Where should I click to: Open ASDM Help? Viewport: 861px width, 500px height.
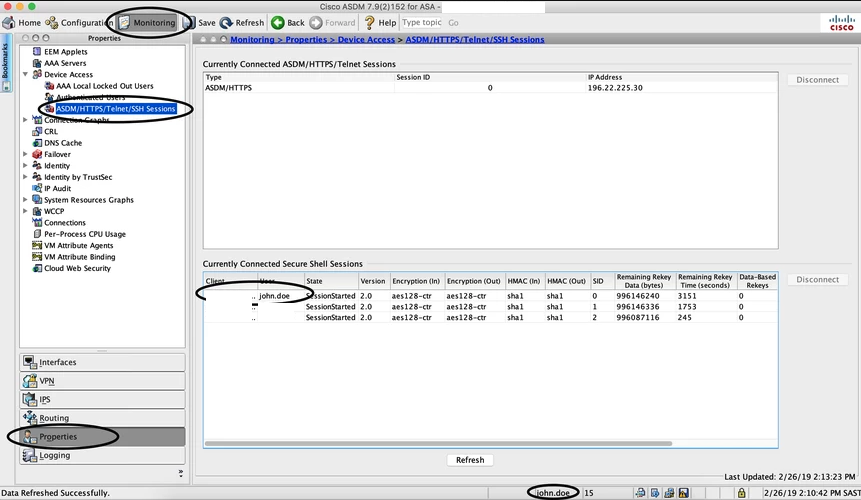[x=379, y=23]
